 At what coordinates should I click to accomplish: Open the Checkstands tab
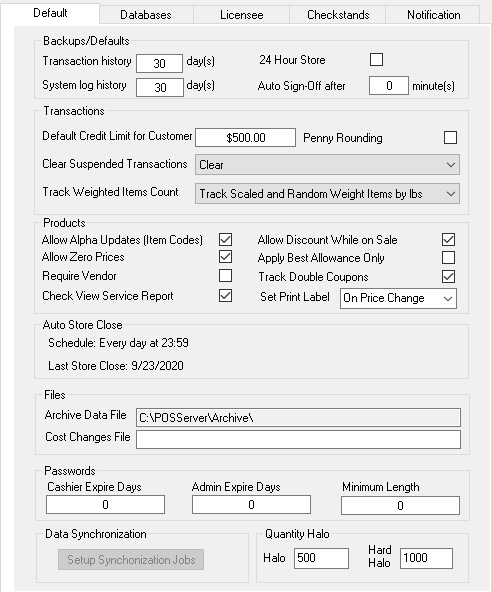[x=338, y=15]
